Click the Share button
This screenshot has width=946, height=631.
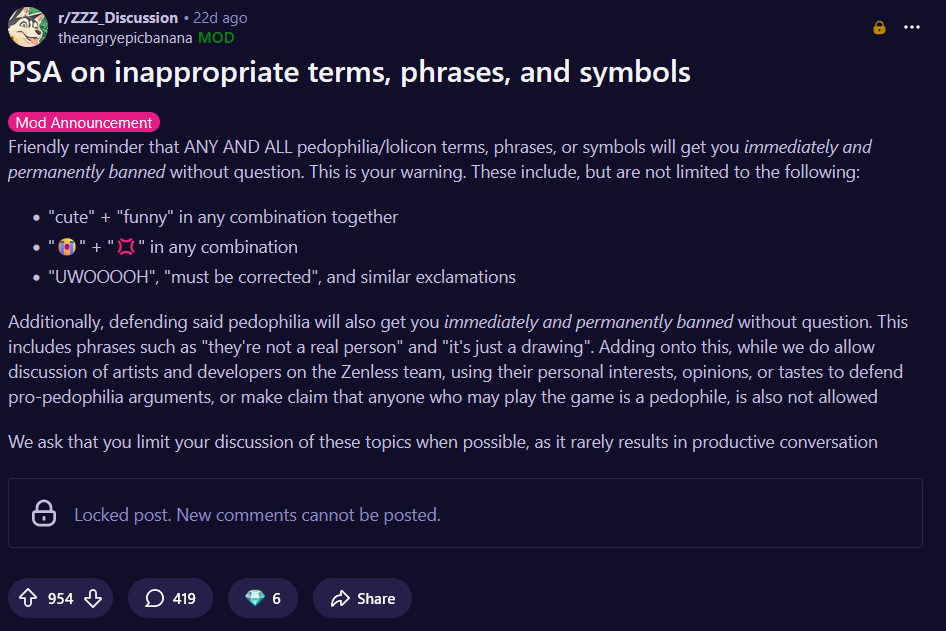click(x=362, y=598)
